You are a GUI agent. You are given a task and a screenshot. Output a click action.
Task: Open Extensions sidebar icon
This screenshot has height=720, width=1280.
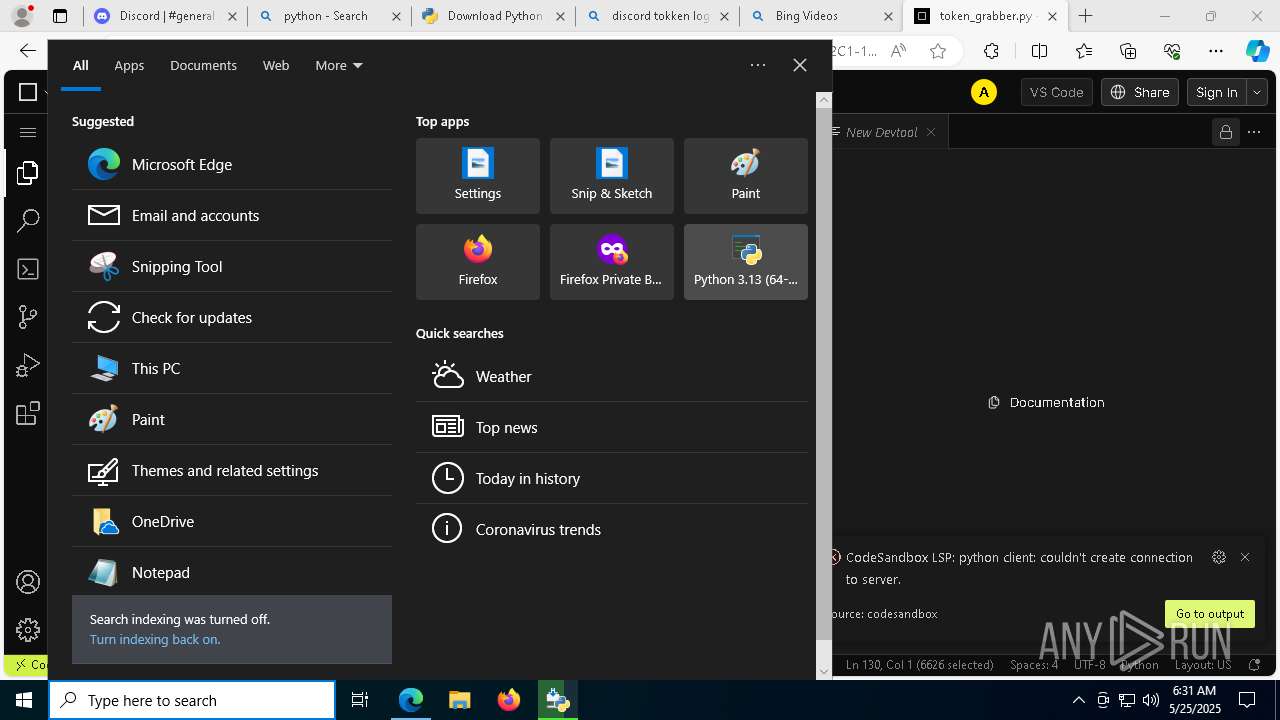(27, 413)
